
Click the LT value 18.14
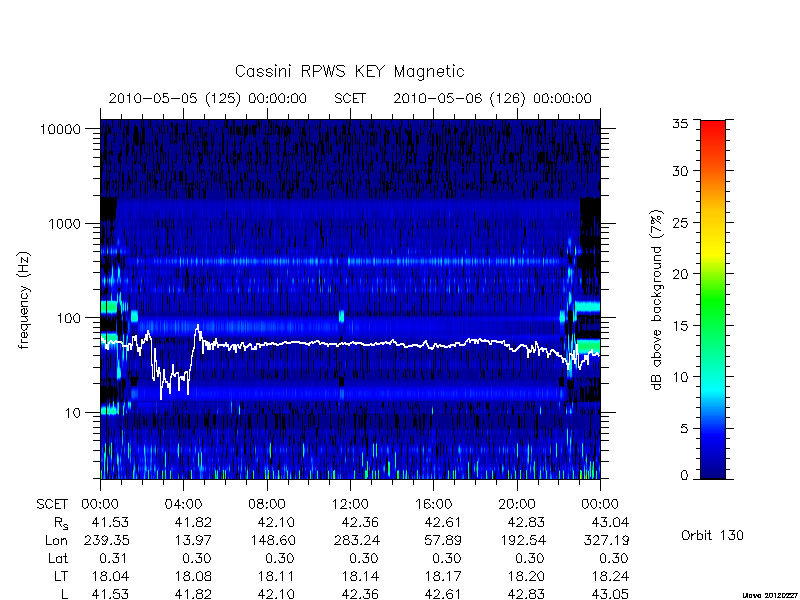[x=360, y=577]
